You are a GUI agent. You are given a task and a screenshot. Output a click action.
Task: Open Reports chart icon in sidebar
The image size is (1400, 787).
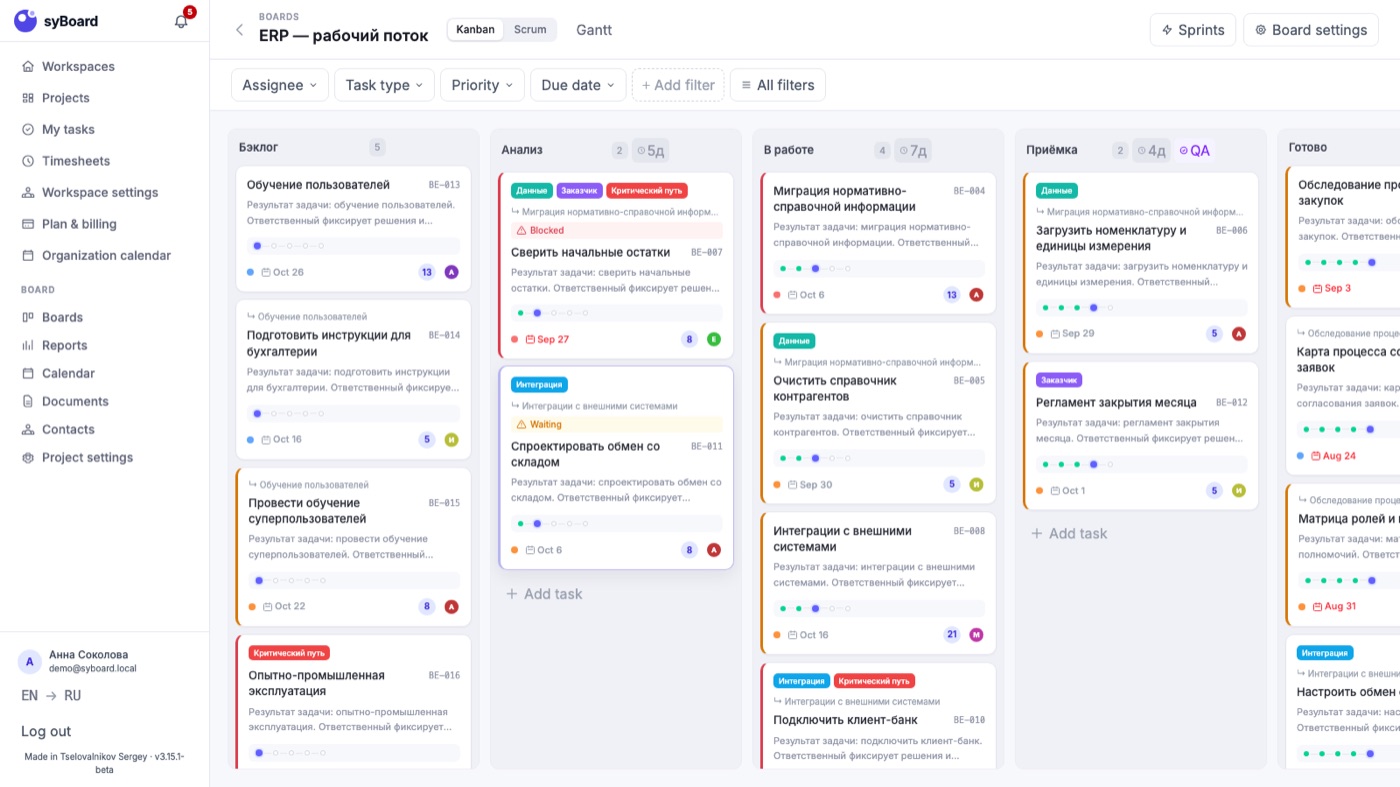point(28,345)
